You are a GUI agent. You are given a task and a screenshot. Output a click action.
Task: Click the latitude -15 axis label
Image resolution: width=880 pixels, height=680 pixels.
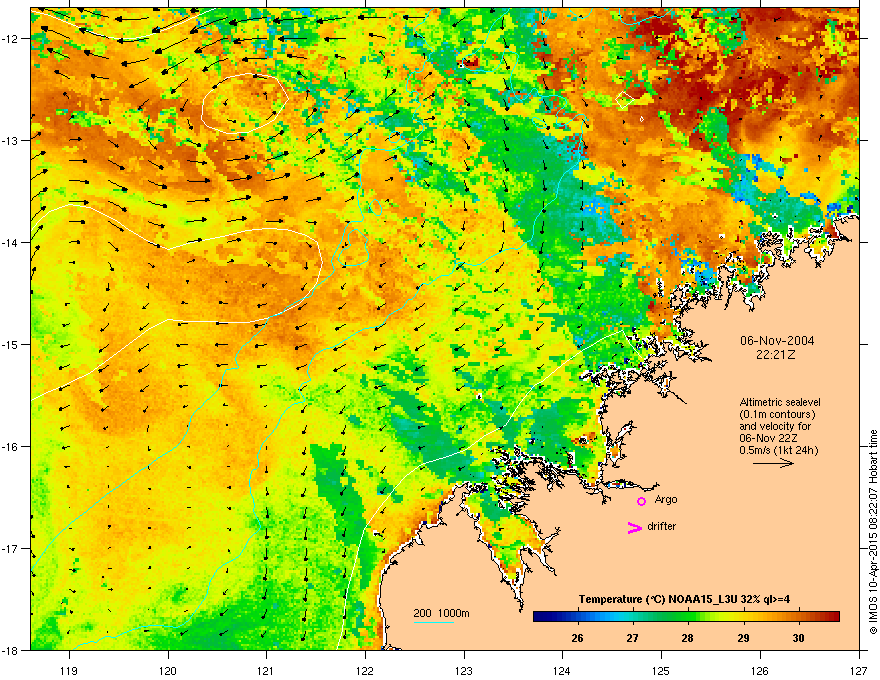11,344
